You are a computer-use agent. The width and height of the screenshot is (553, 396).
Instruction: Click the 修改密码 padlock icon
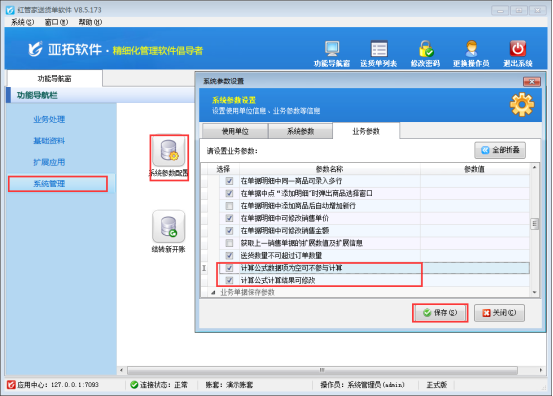426,49
